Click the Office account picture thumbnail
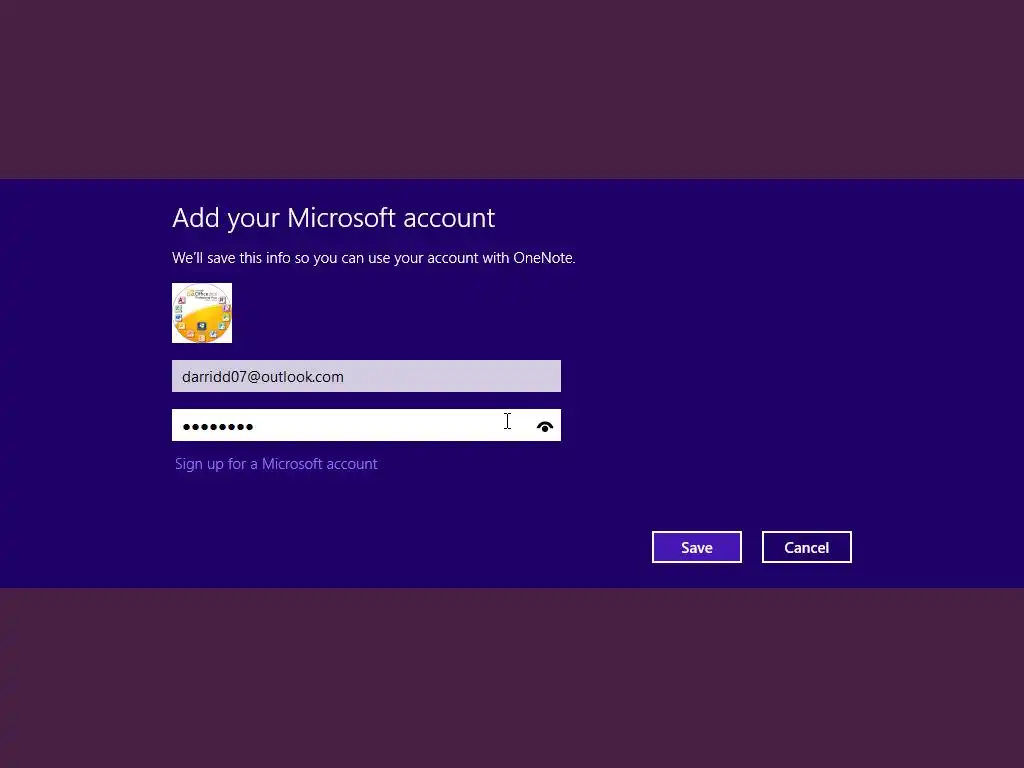 [x=202, y=313]
